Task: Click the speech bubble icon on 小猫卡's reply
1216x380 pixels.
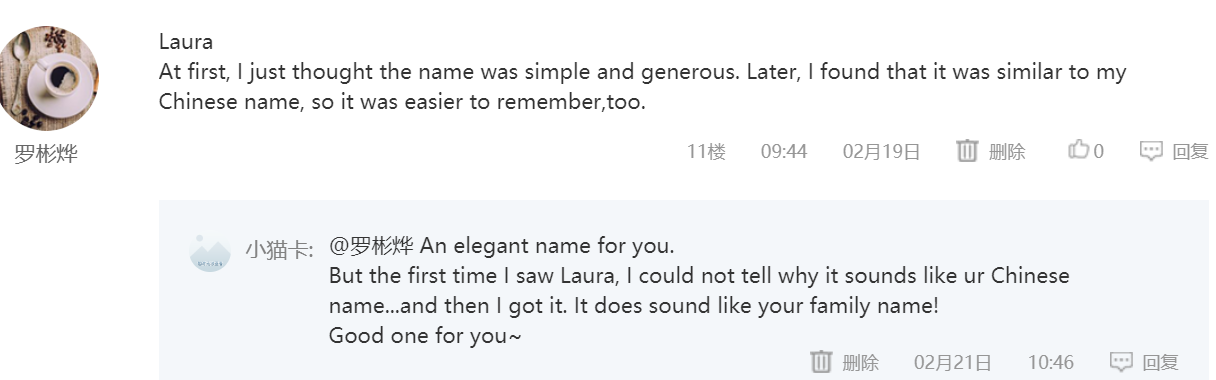Action: (x=1121, y=362)
